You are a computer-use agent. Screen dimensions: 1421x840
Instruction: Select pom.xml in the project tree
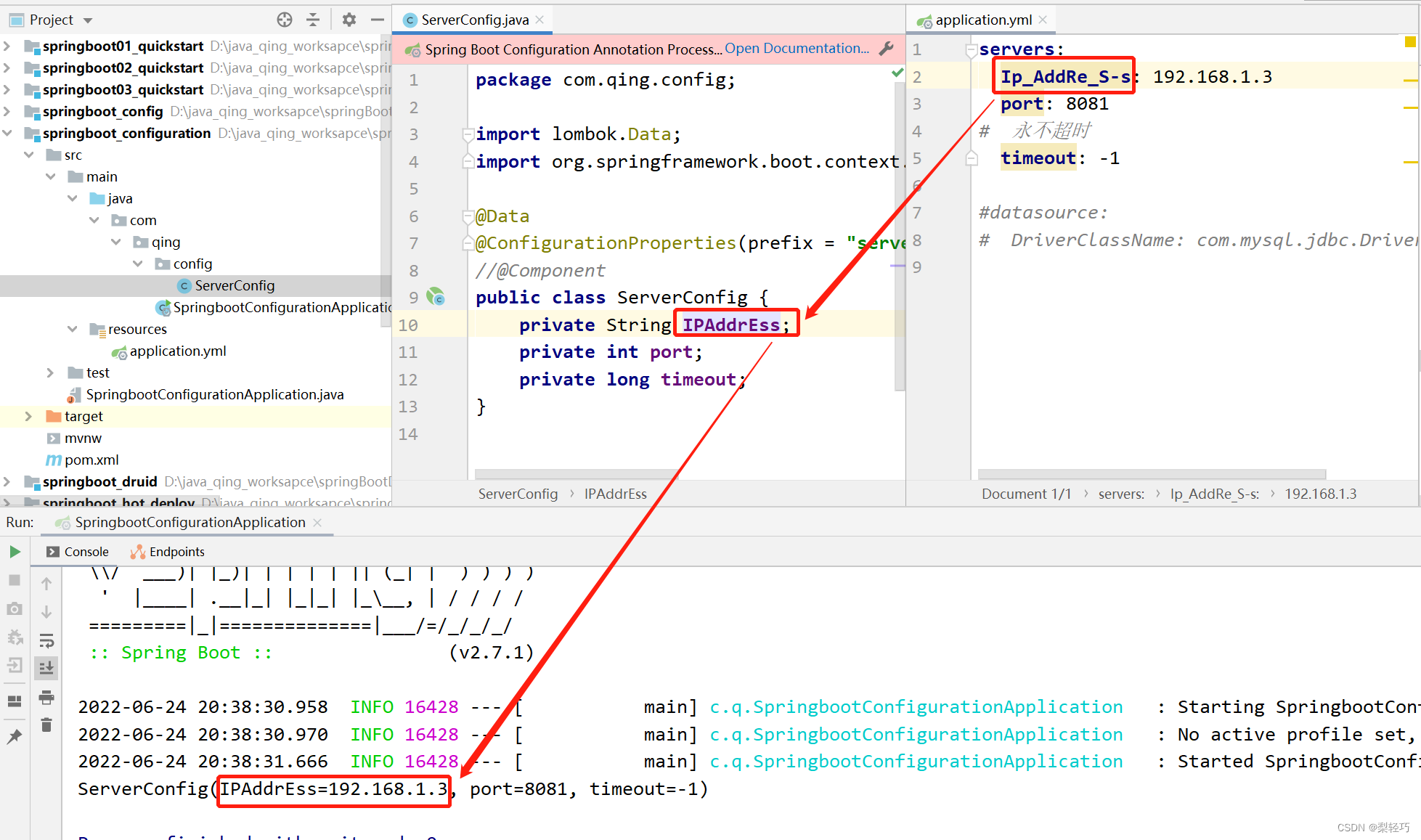(x=91, y=460)
